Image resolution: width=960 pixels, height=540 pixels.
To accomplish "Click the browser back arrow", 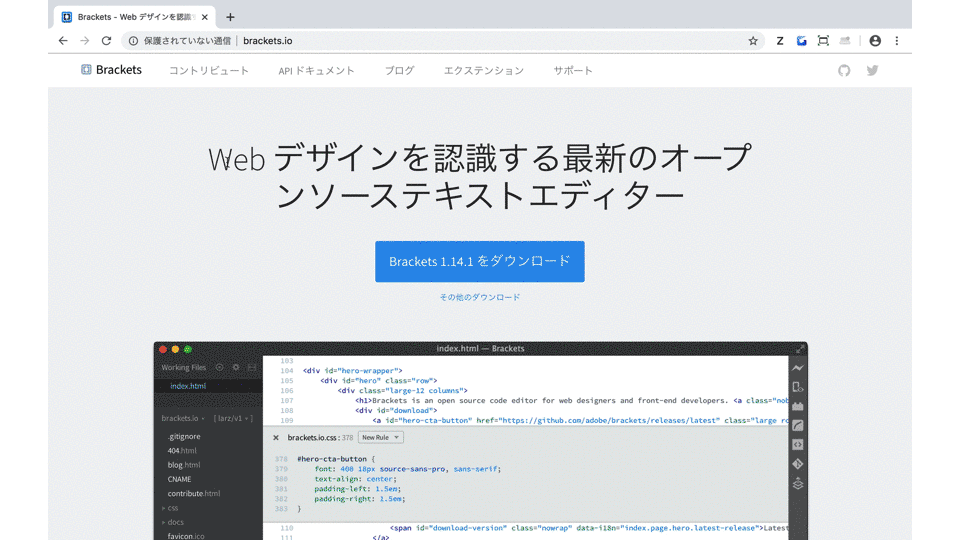I will pos(63,40).
